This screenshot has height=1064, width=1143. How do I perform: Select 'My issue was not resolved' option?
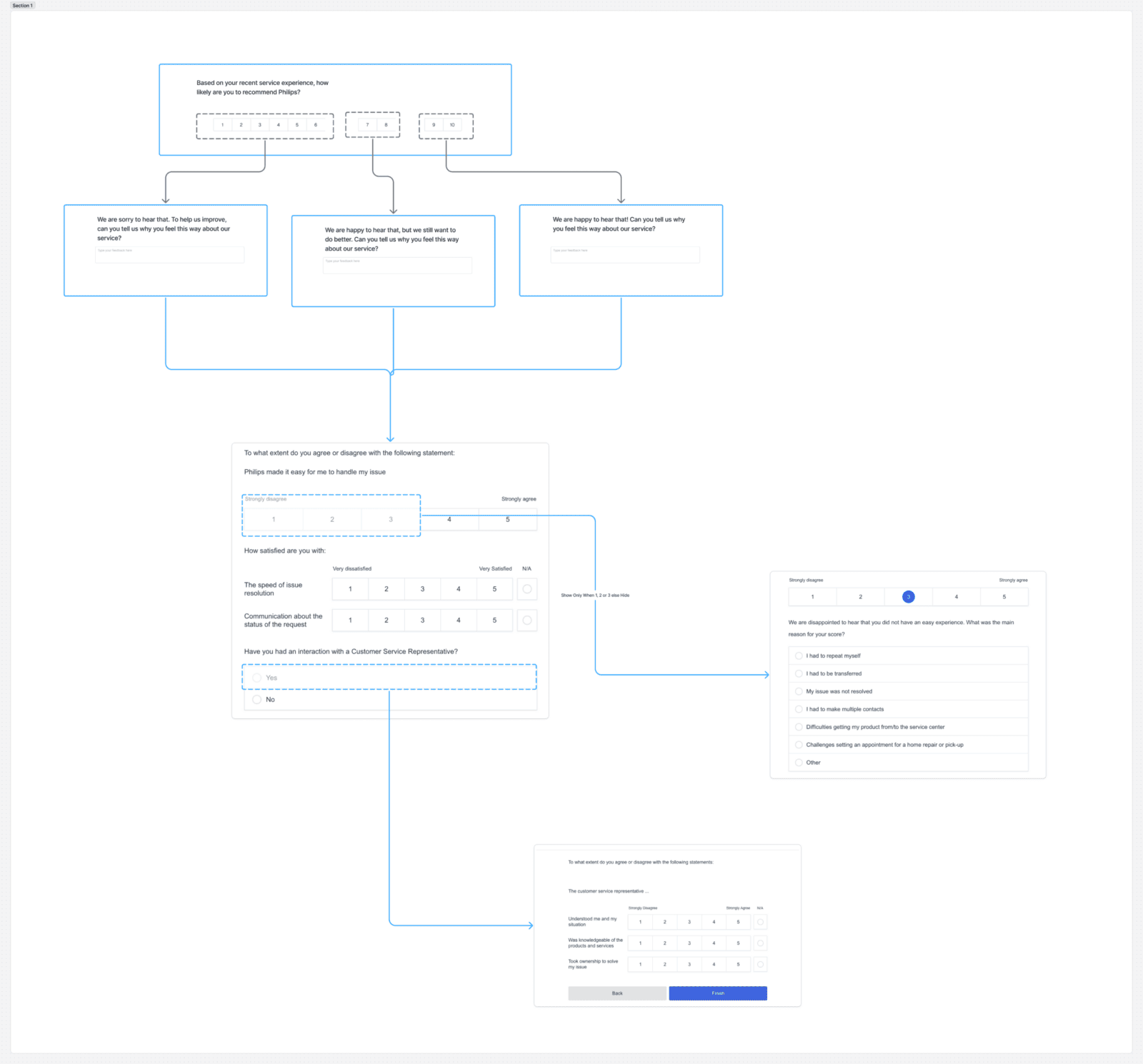pos(908,691)
